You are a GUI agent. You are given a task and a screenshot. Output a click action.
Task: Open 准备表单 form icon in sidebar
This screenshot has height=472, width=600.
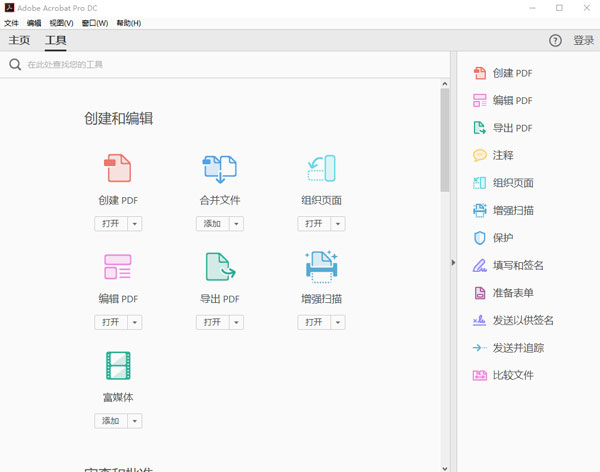pos(479,293)
